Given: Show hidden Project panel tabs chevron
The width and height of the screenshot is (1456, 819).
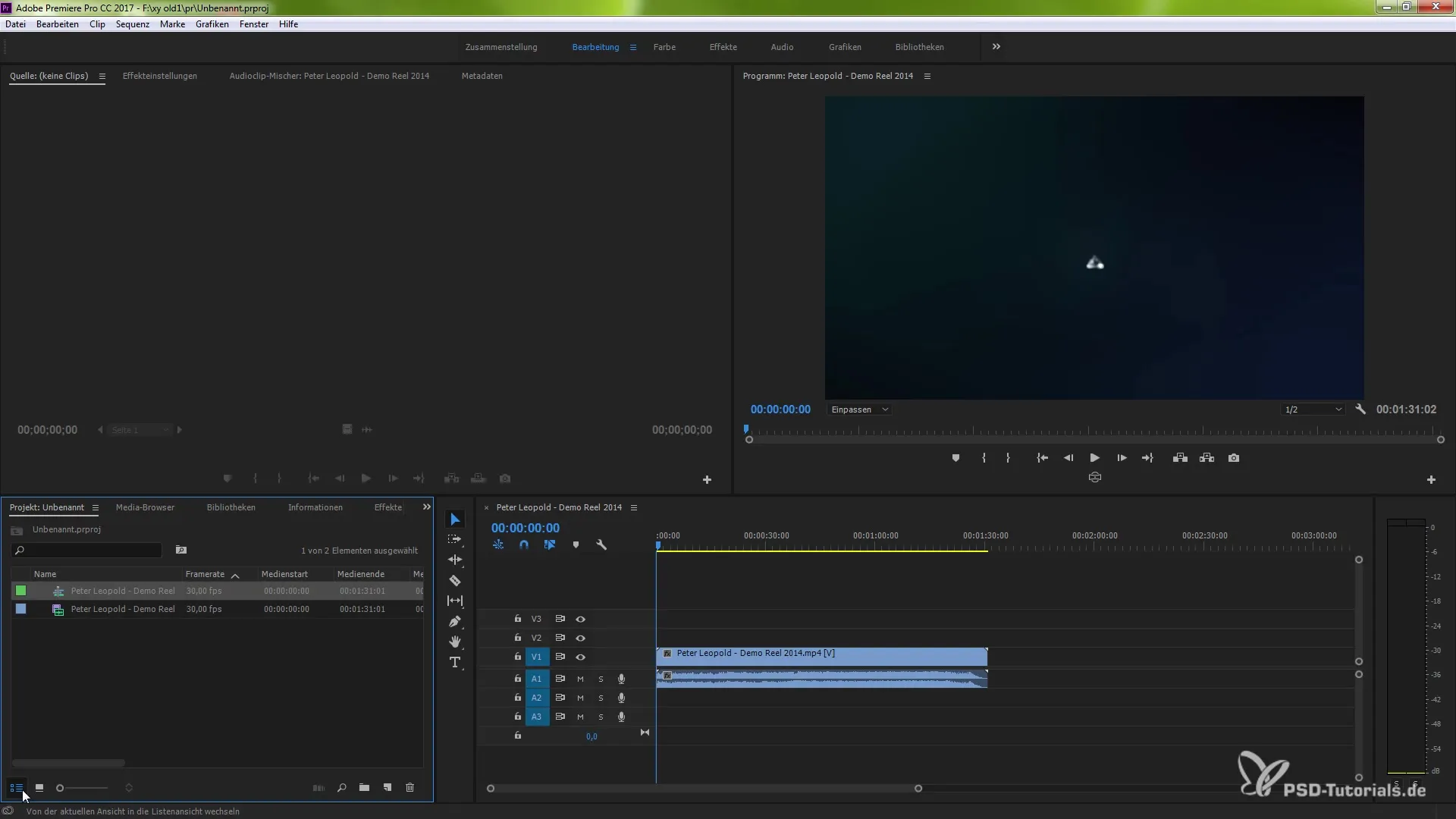Looking at the screenshot, I should coord(427,507).
